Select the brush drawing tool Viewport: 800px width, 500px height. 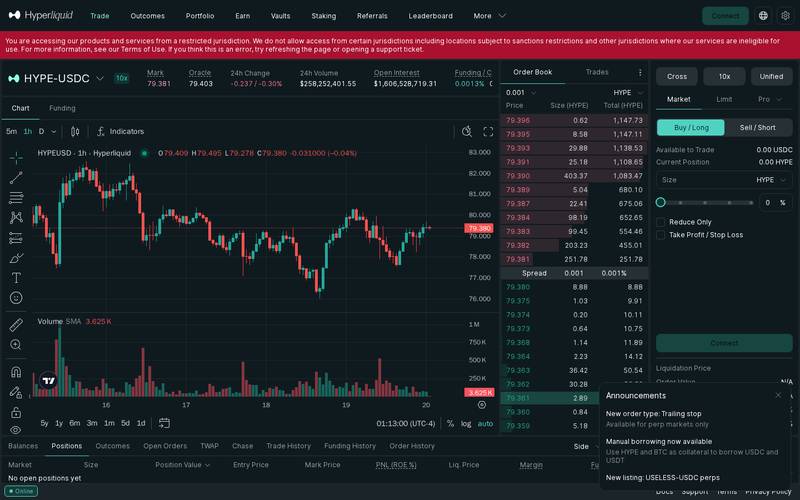coord(16,258)
